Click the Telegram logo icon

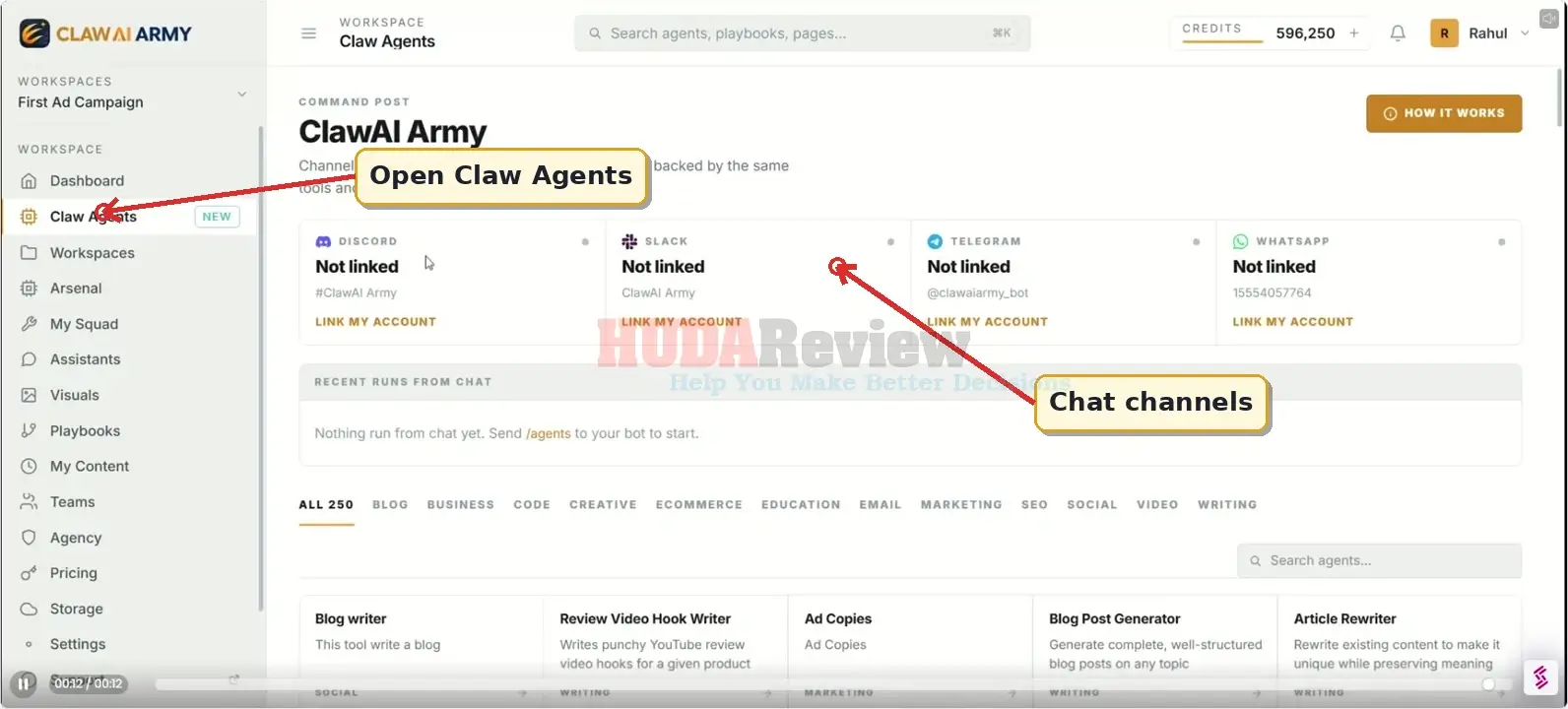coord(935,241)
